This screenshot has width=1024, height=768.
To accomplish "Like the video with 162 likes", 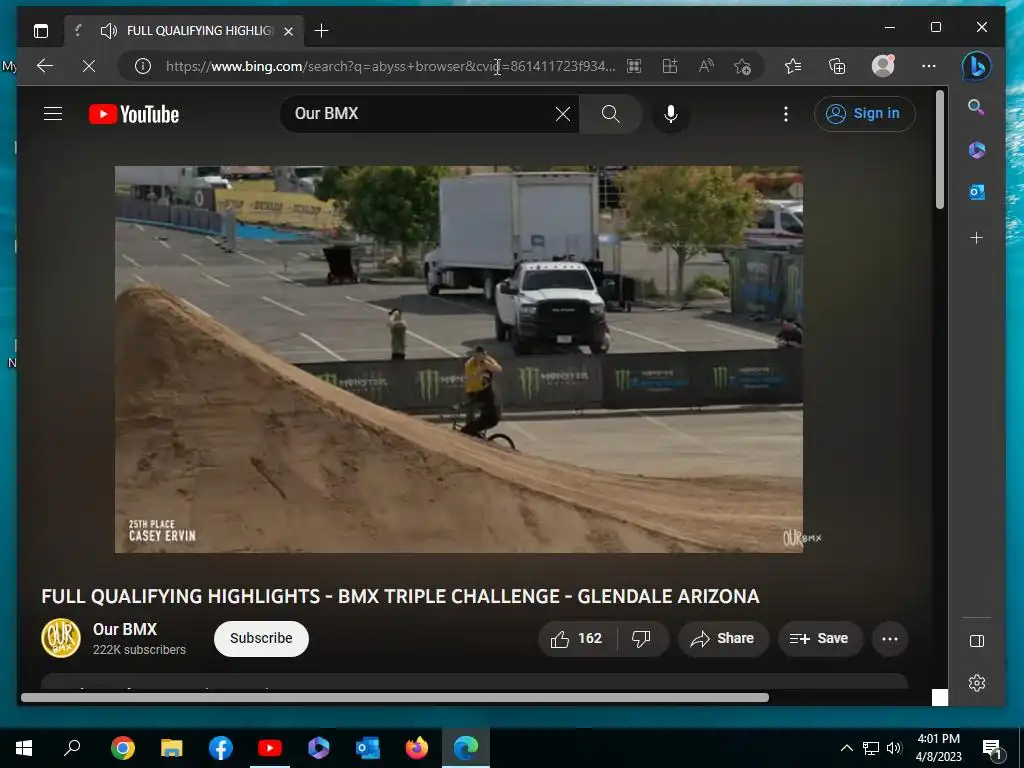I will point(577,639).
